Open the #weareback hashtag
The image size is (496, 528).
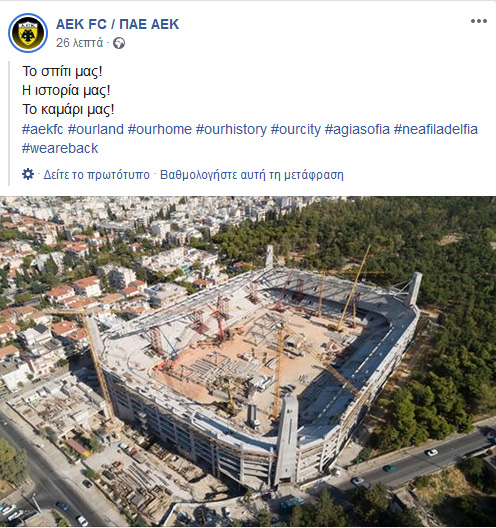[x=60, y=148]
